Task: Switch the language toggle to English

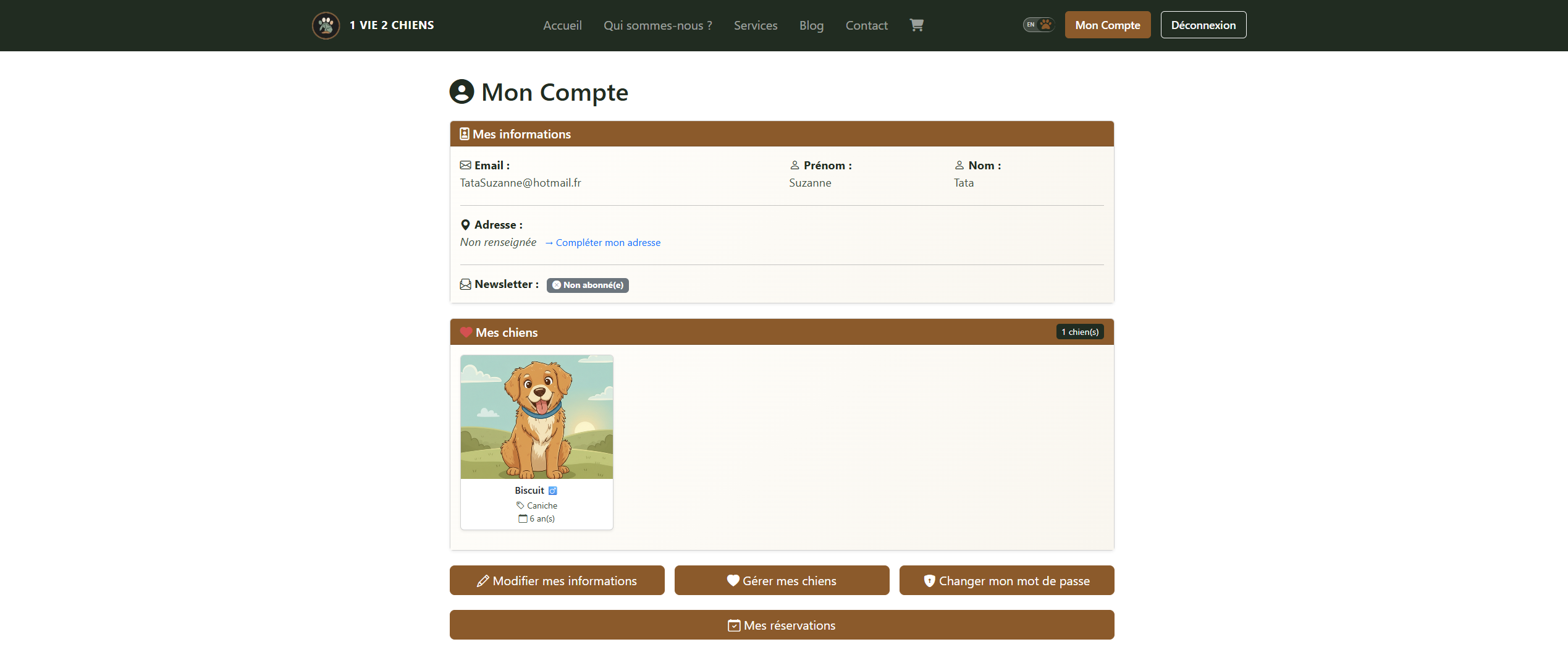Action: [x=1031, y=24]
